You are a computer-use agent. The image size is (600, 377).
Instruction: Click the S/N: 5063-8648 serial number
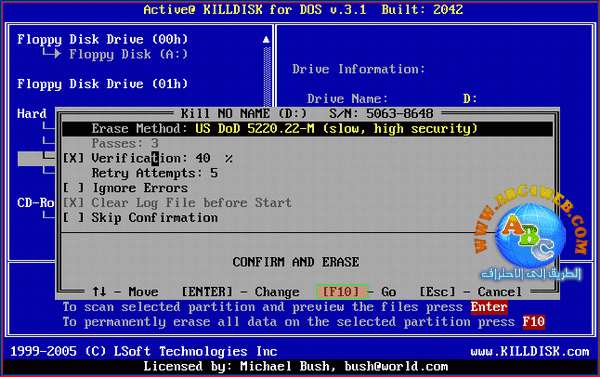[x=381, y=114]
